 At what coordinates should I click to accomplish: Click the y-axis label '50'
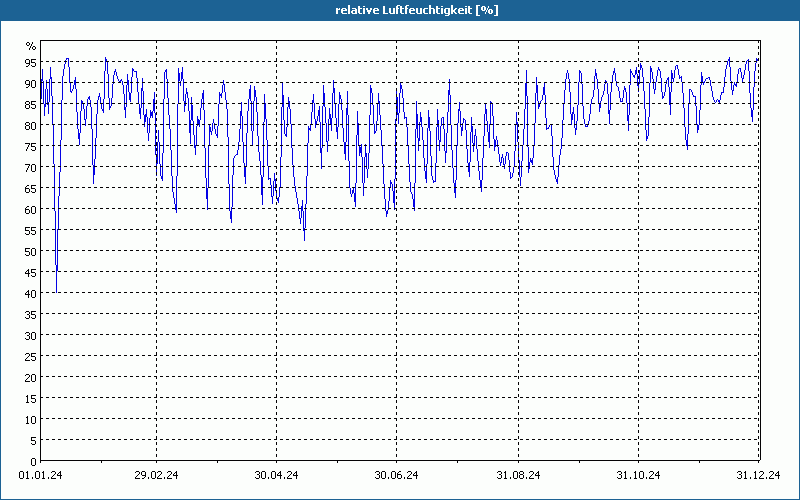[x=31, y=252]
